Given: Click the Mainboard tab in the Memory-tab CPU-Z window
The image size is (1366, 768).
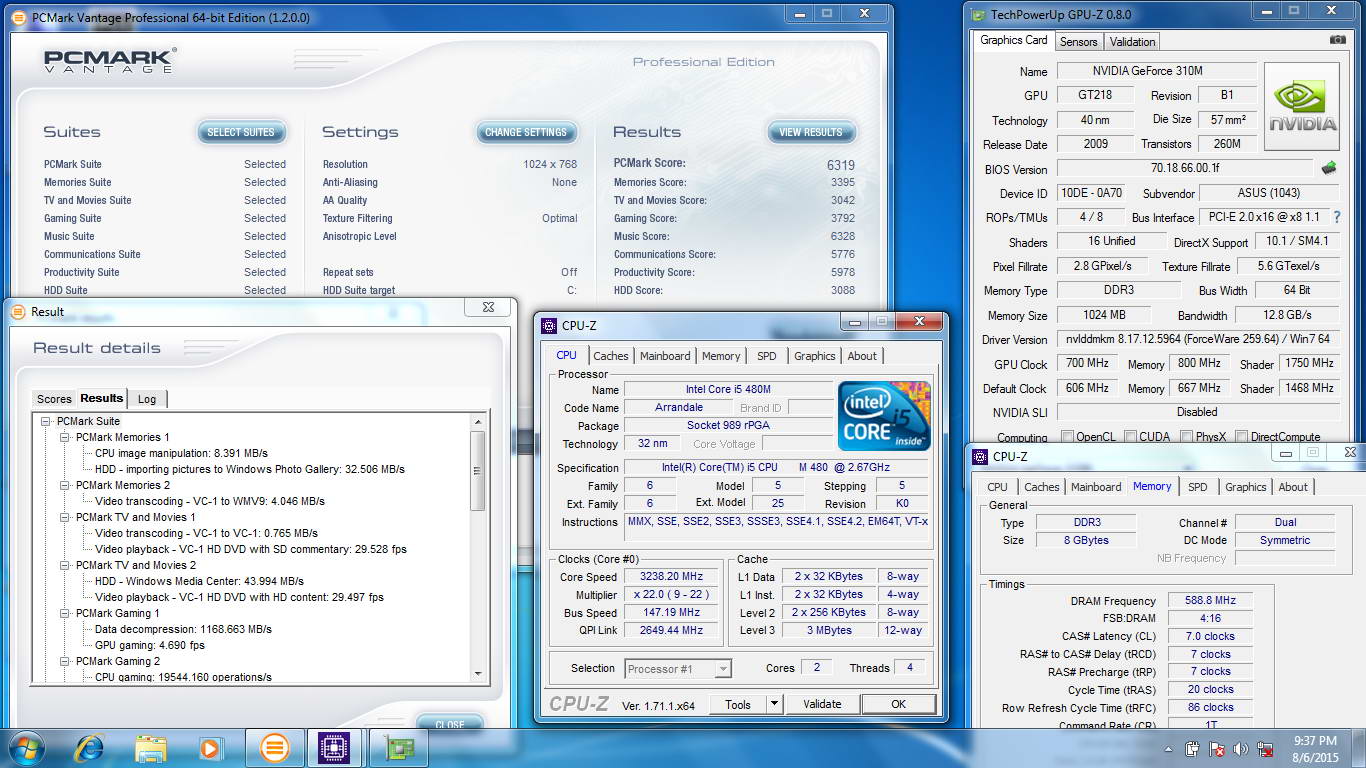Looking at the screenshot, I should [x=1096, y=487].
